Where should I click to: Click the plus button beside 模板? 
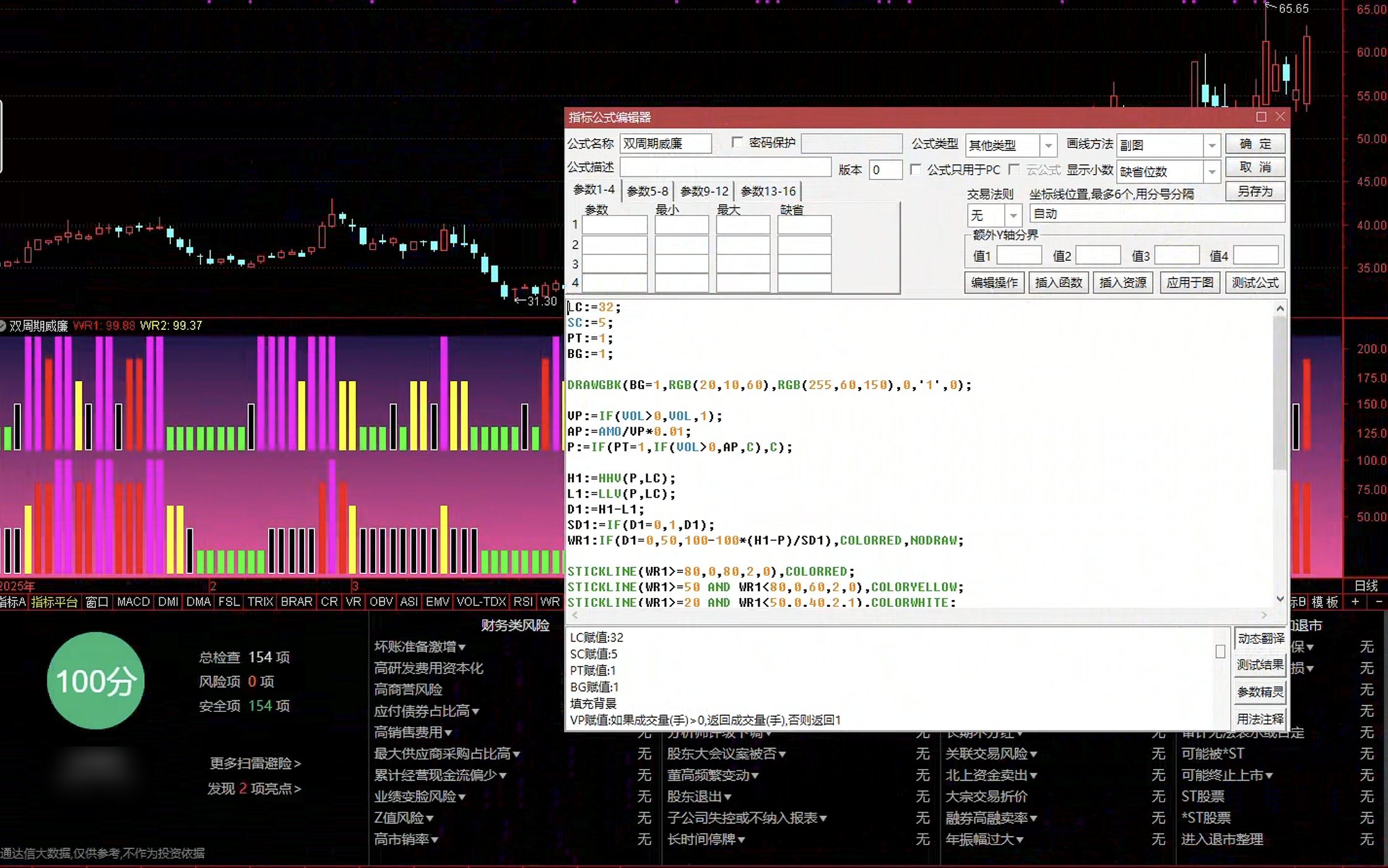1355,602
